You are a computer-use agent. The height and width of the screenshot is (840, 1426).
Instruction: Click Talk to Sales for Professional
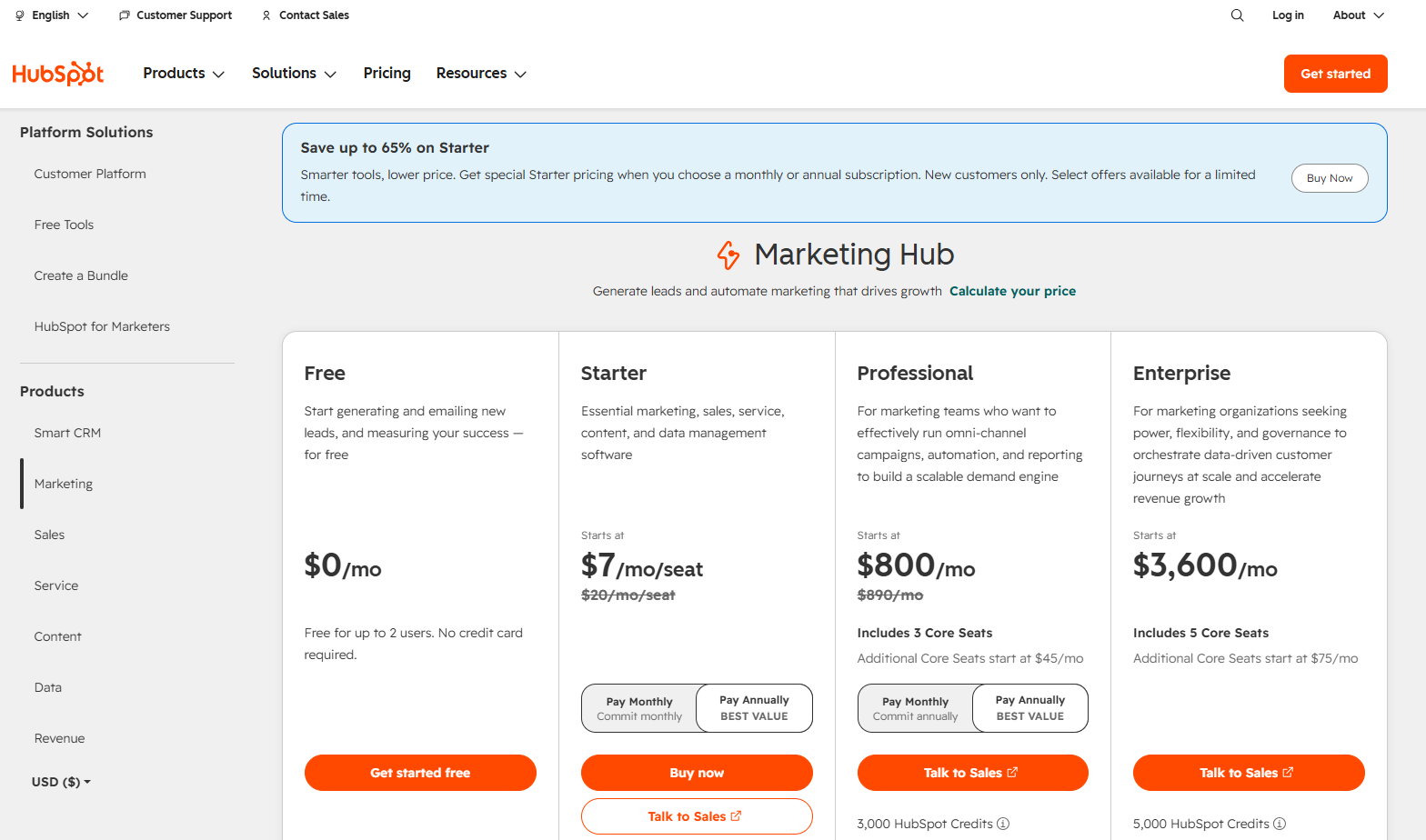point(972,773)
